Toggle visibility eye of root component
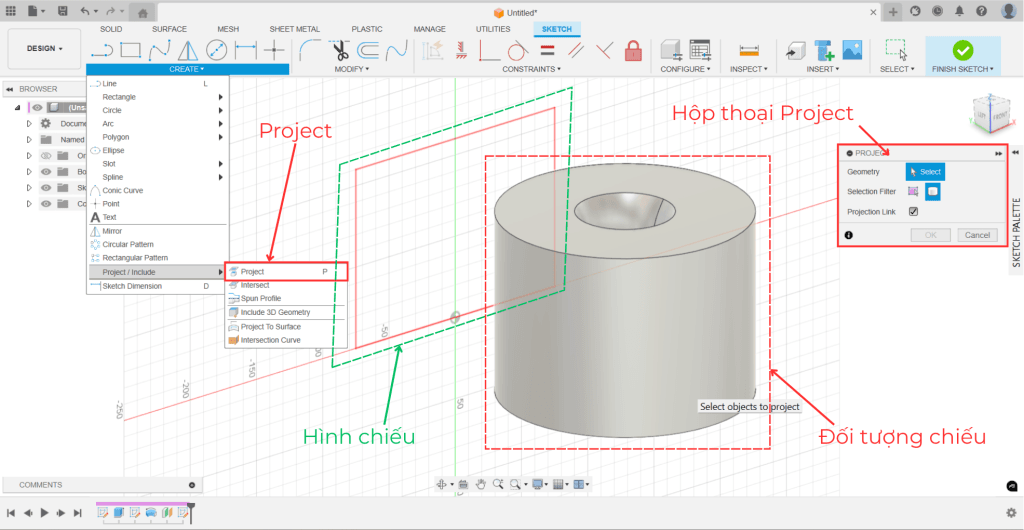The width and height of the screenshot is (1024, 530). [x=37, y=107]
